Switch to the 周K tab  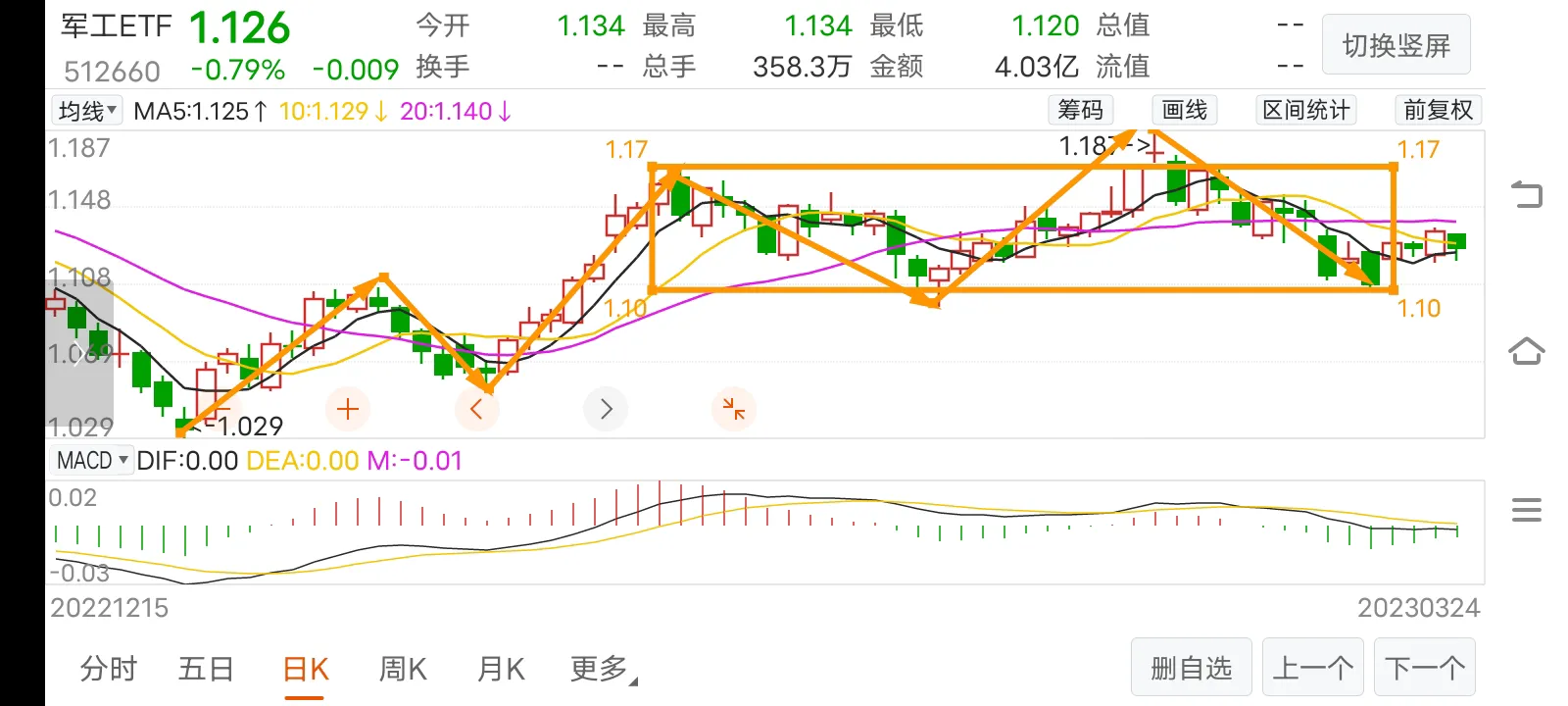click(x=403, y=669)
